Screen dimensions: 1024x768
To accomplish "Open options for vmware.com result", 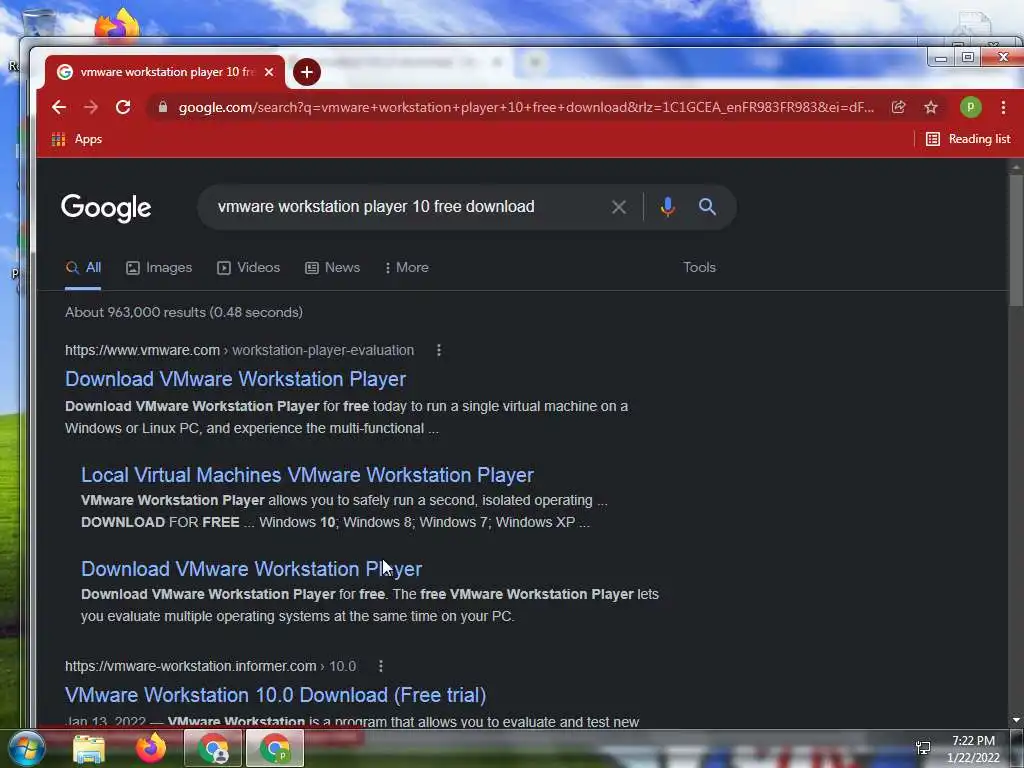I will tap(439, 351).
